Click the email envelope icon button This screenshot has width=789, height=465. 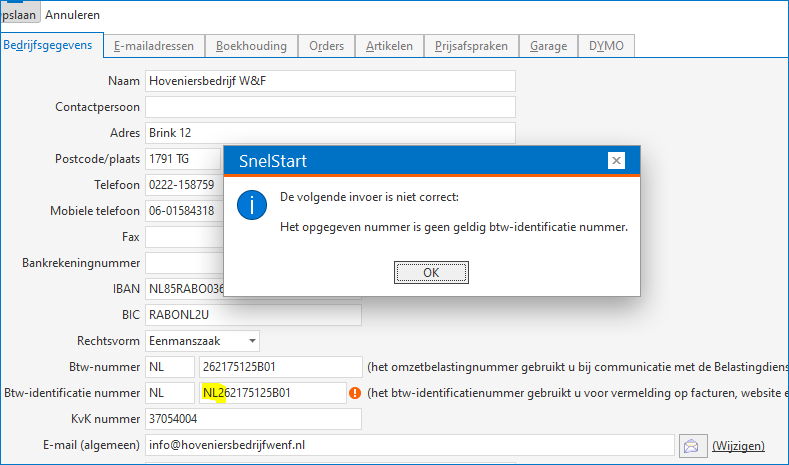(693, 446)
